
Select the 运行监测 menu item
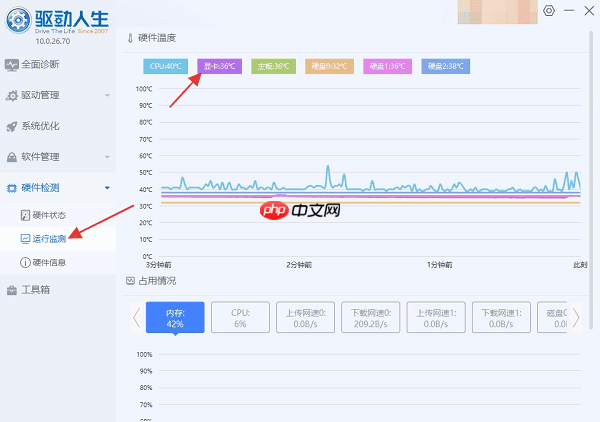point(48,239)
